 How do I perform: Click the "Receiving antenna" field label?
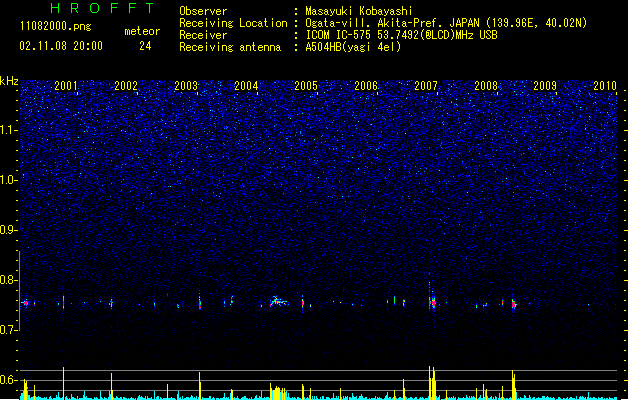[230, 47]
